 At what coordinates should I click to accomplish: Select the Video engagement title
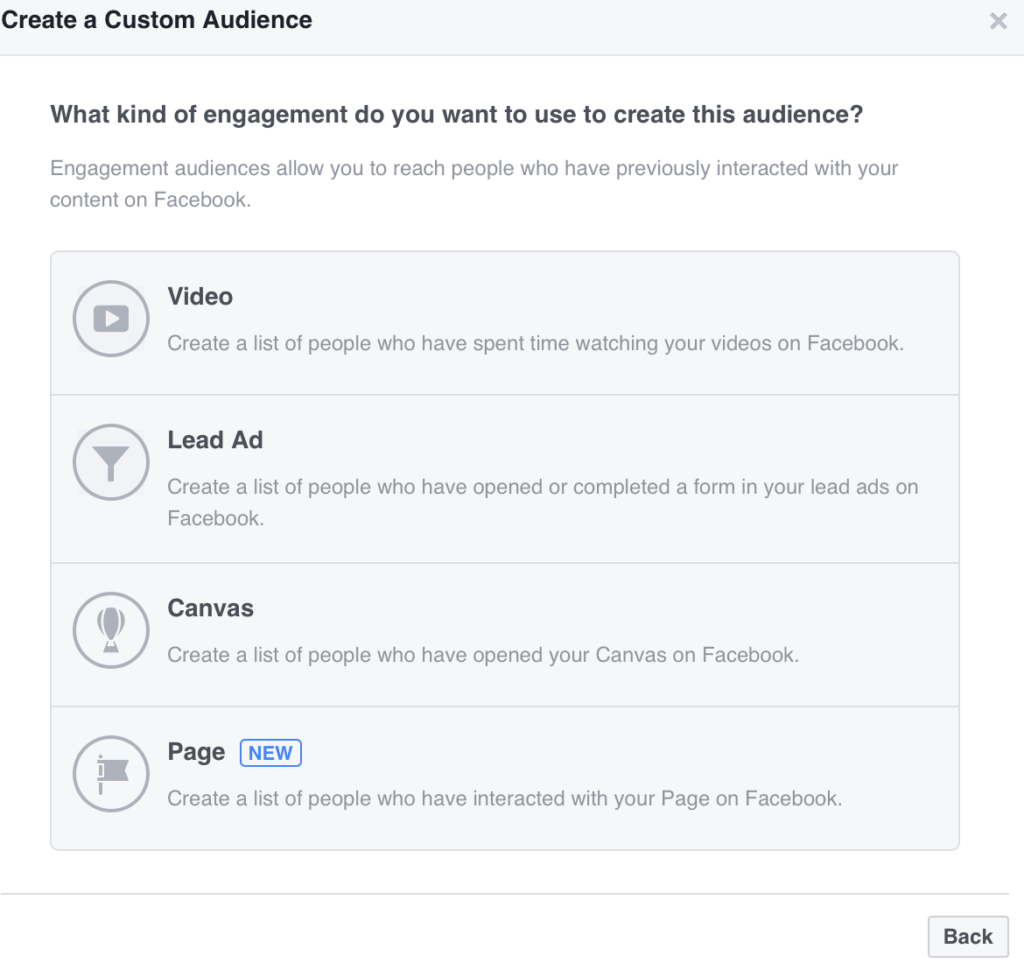pos(200,297)
